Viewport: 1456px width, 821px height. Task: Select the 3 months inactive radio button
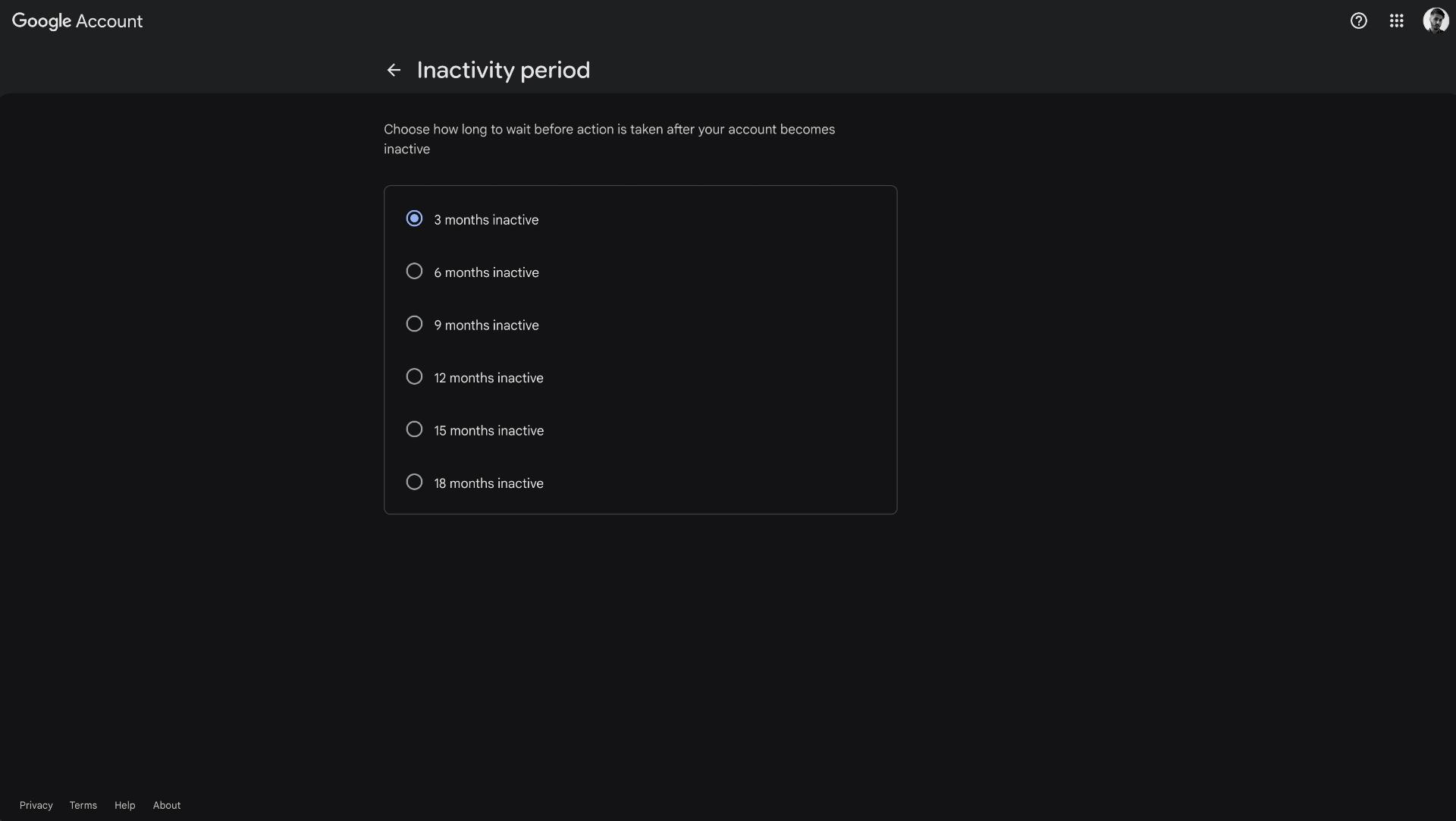(x=414, y=219)
